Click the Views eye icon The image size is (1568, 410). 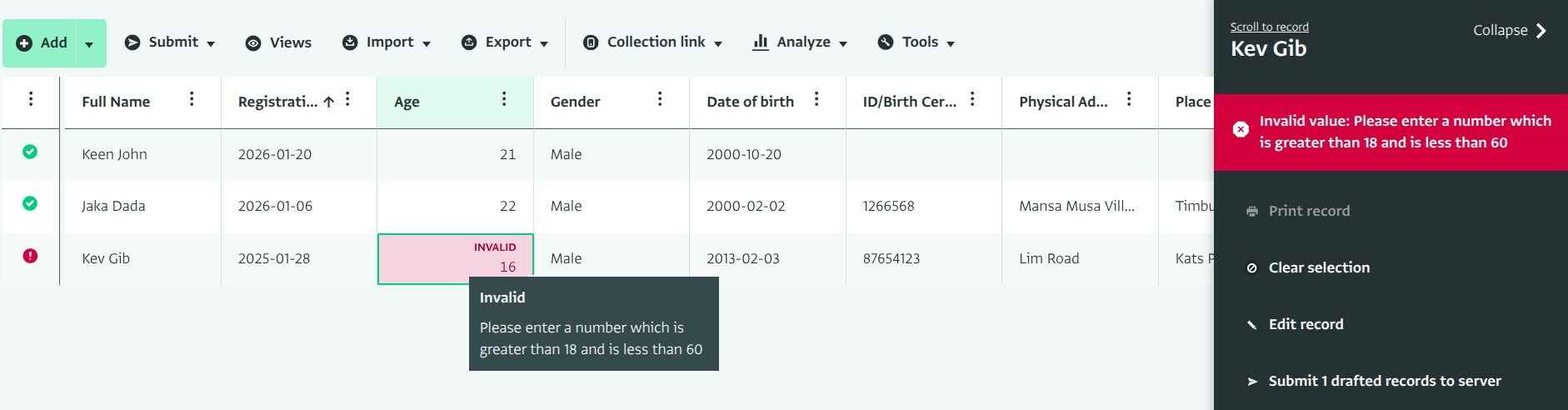[x=253, y=43]
